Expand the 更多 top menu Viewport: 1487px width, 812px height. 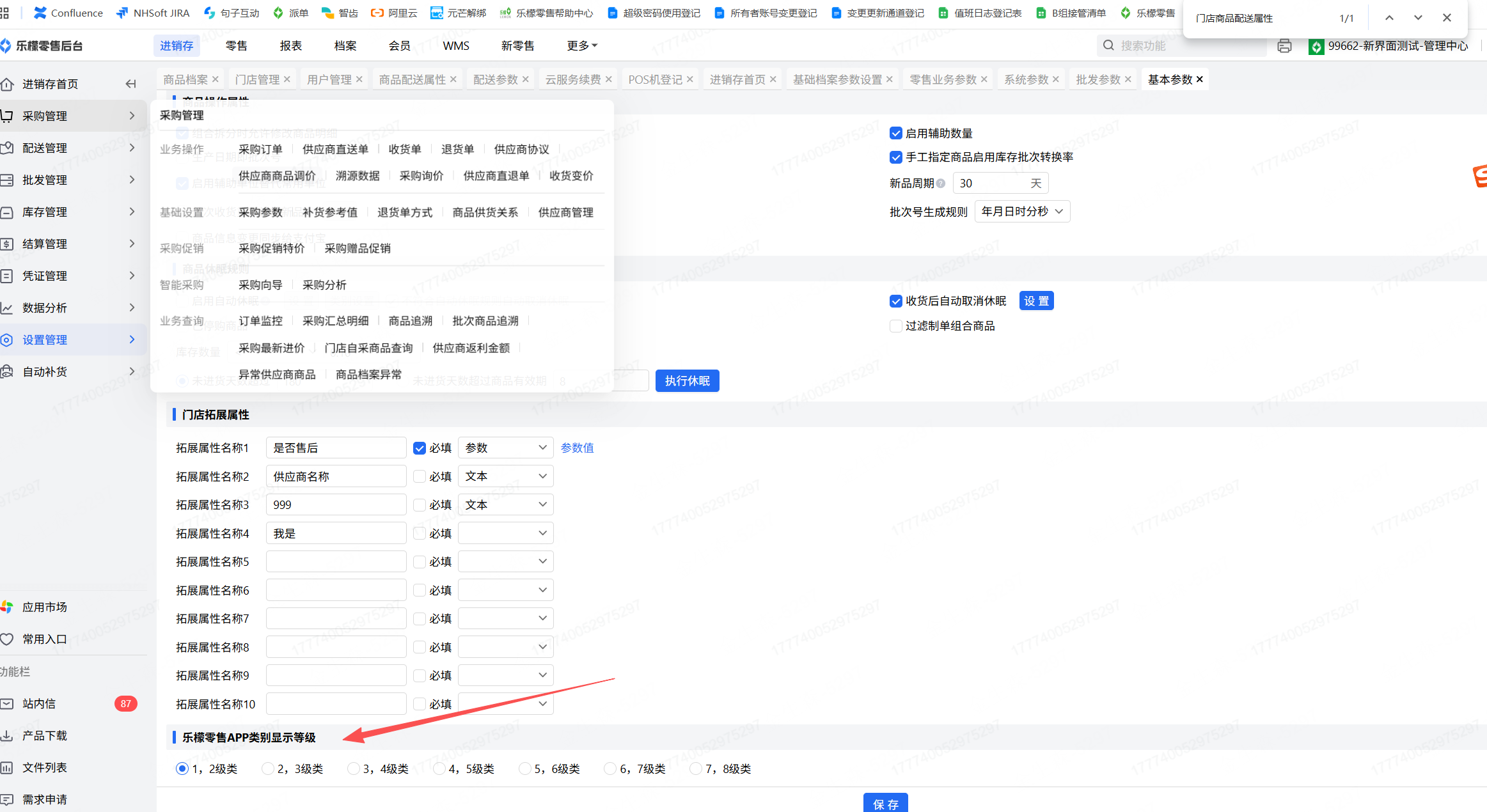pyautogui.click(x=581, y=45)
